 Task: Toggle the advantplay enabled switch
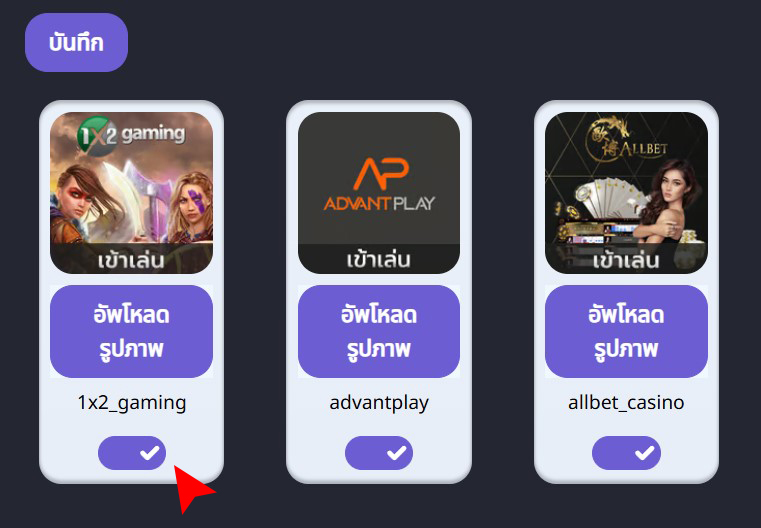pyautogui.click(x=379, y=453)
